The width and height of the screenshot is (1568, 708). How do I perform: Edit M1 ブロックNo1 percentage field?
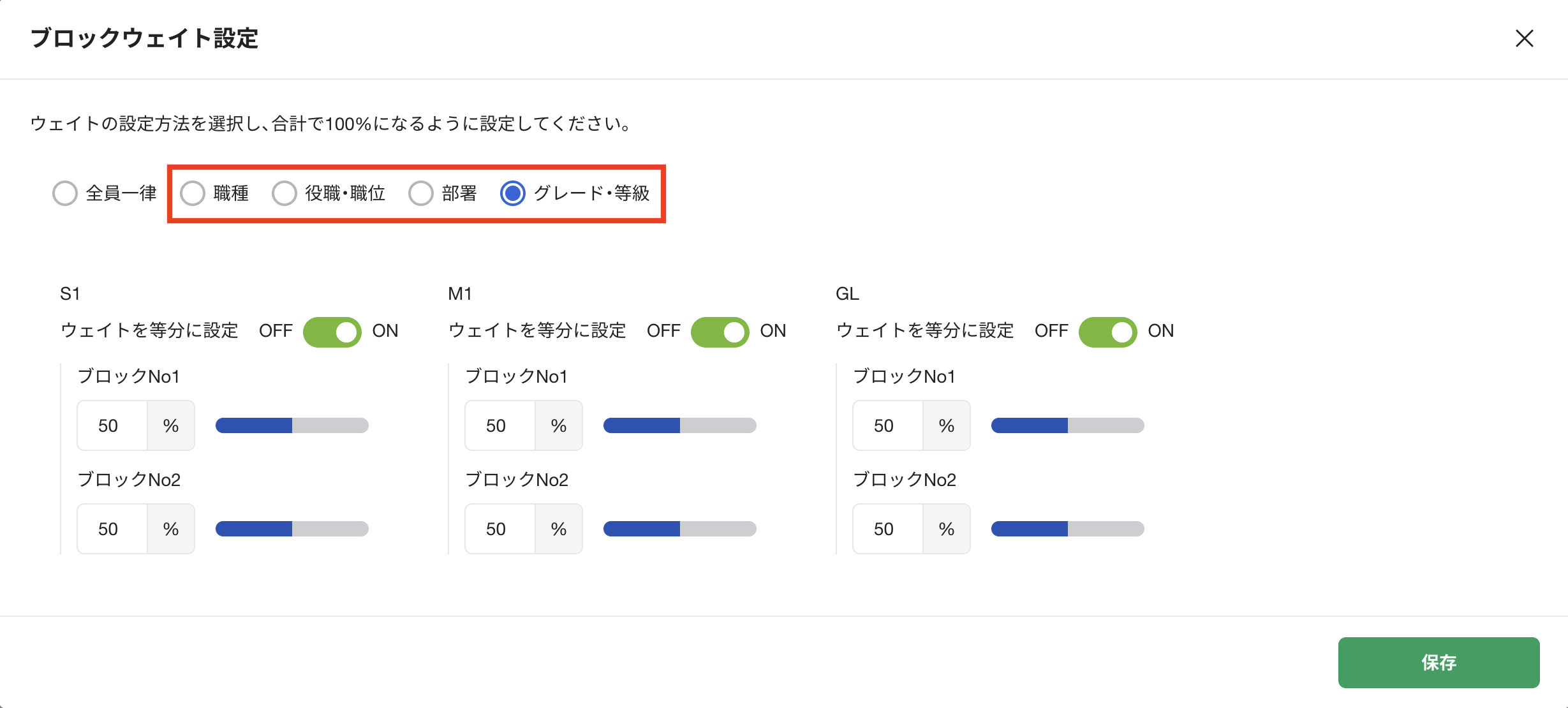501,426
